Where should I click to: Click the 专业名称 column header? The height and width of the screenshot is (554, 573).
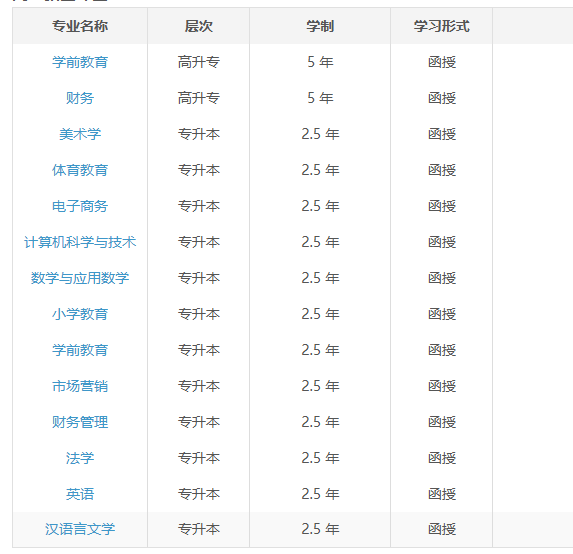click(80, 26)
